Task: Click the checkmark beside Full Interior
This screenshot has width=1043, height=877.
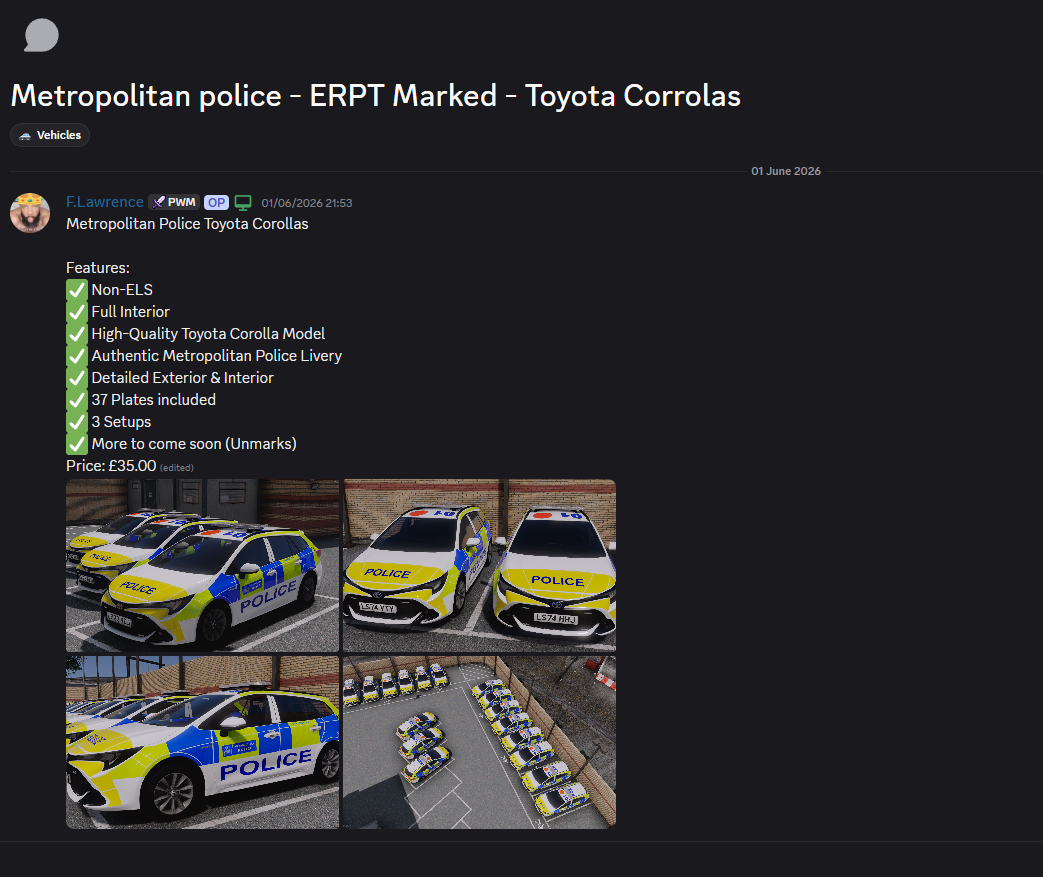Action: 77,312
